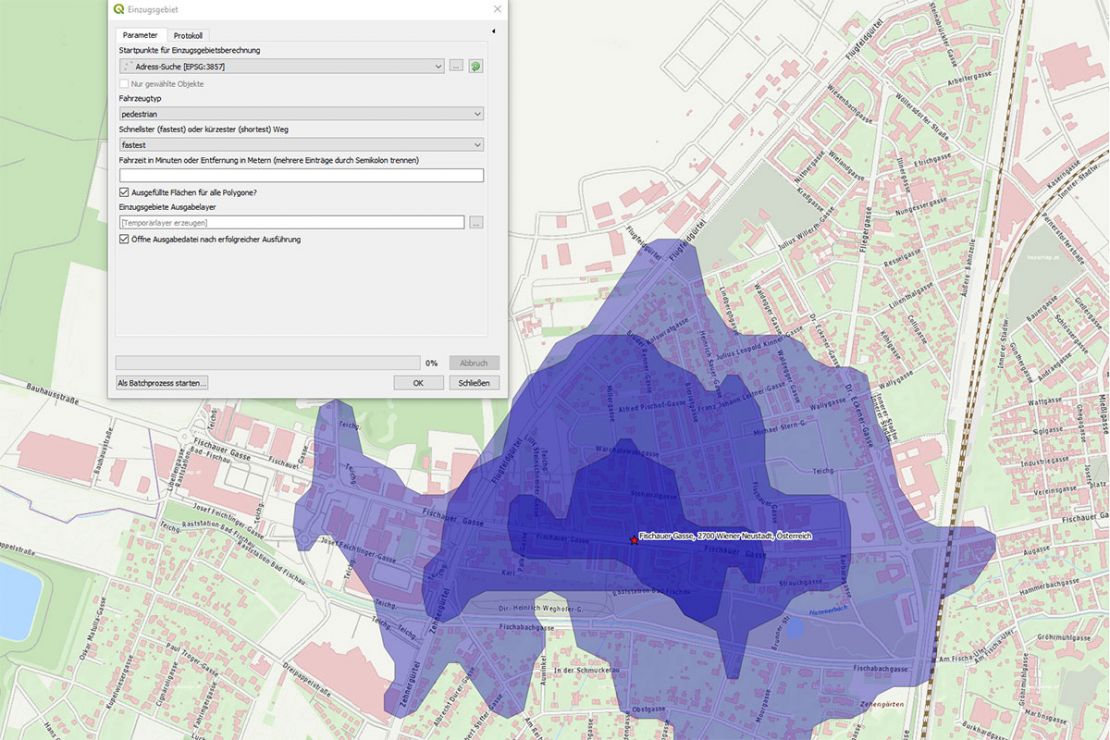This screenshot has height=740, width=1110.
Task: Toggle Ausgefüllte Flächen für alle Polygone checkbox
Action: click(x=125, y=192)
